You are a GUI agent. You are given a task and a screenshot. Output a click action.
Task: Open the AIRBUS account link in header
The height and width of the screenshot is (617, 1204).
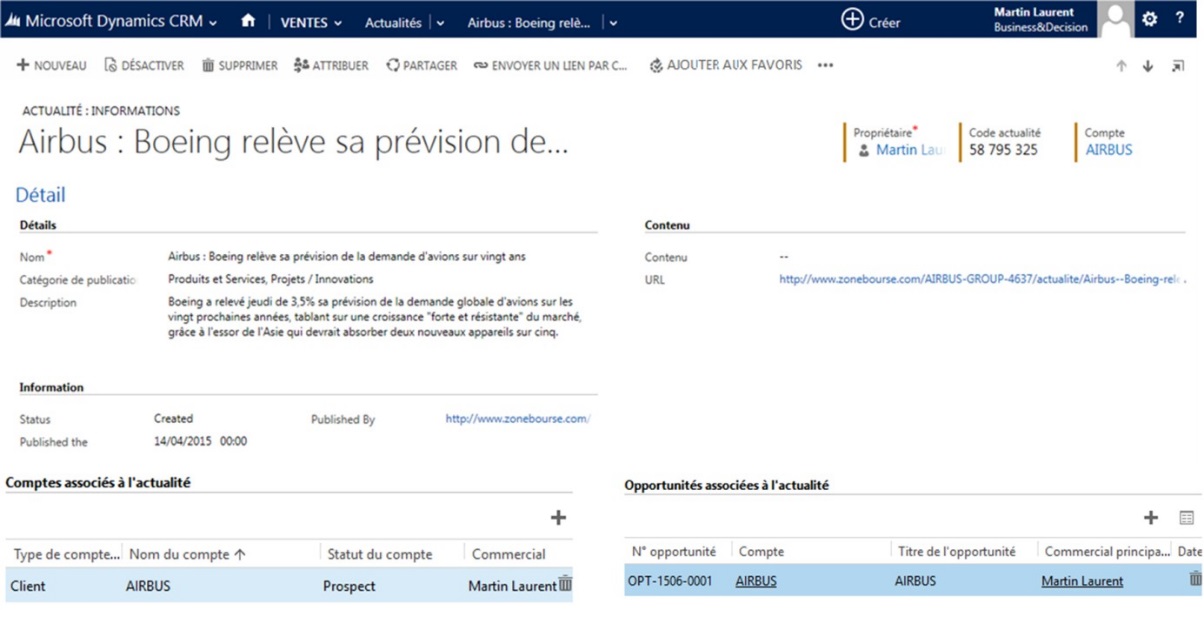coord(1109,150)
